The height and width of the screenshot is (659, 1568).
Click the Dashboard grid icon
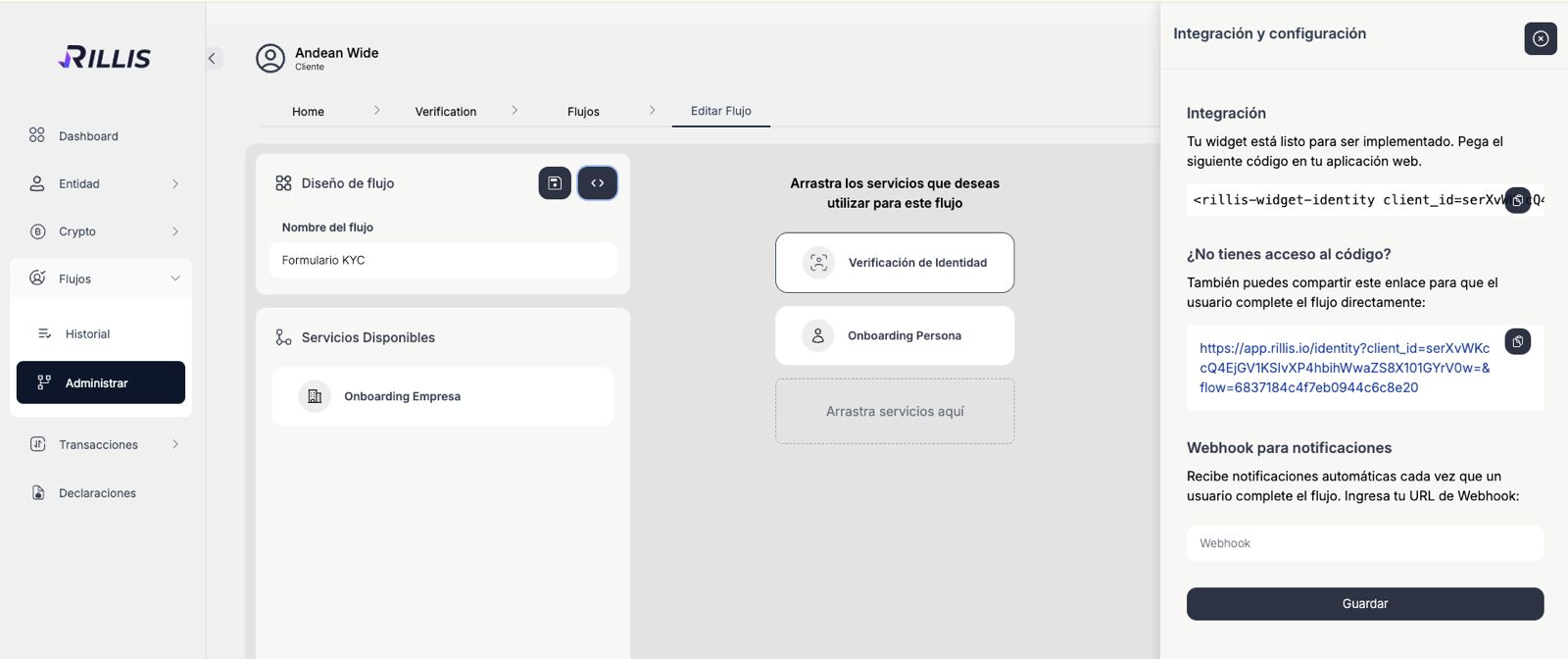37,135
